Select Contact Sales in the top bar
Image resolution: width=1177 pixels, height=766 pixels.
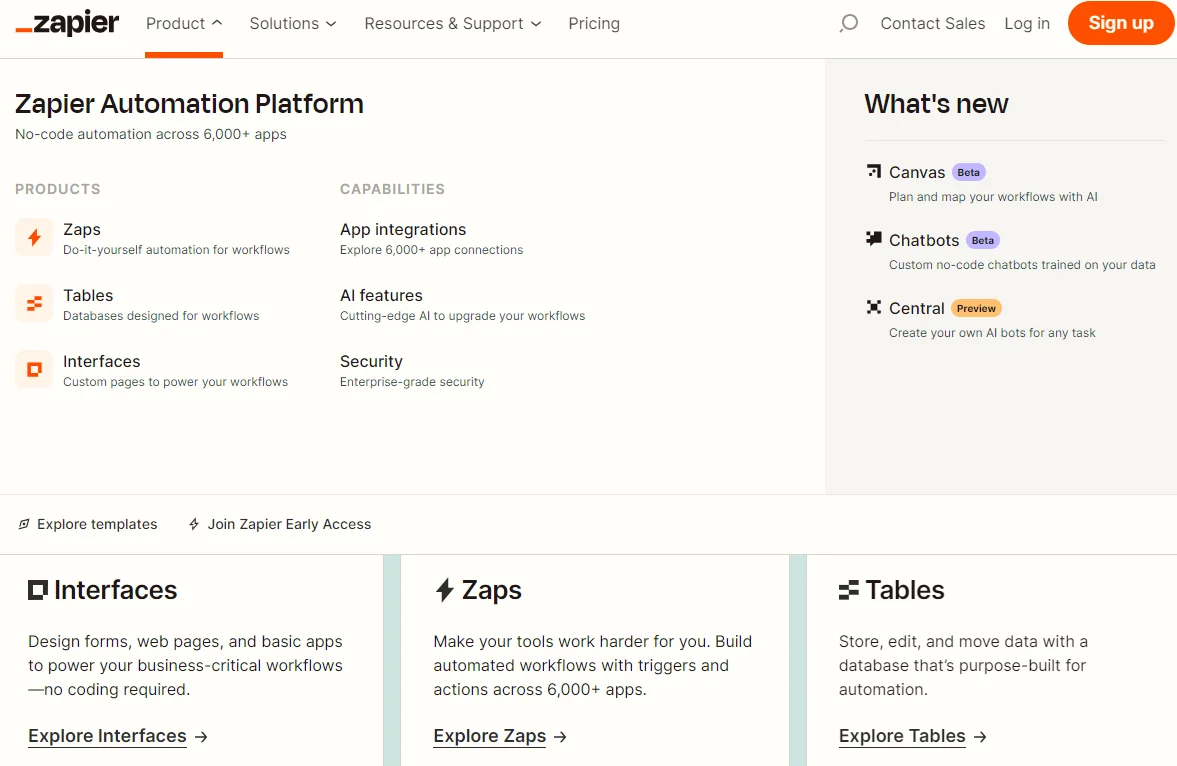point(932,23)
